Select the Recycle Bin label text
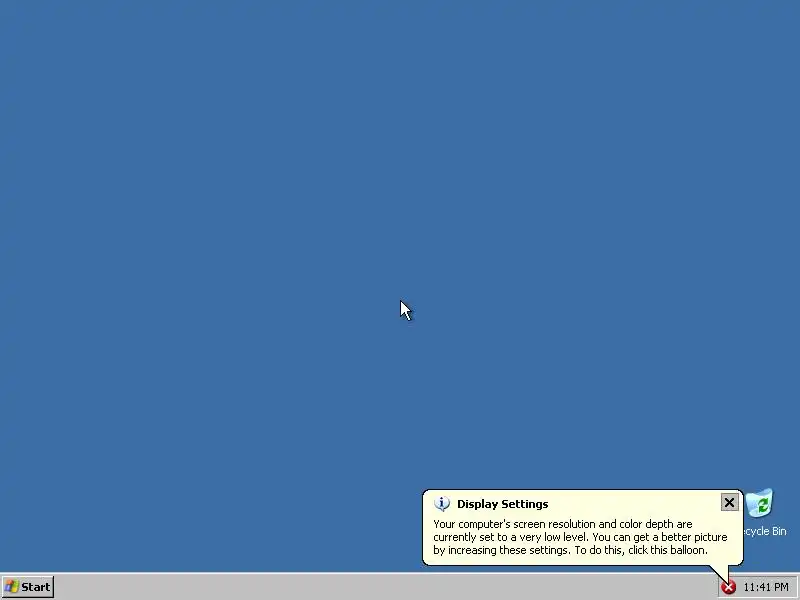The height and width of the screenshot is (600, 800). pos(765,531)
